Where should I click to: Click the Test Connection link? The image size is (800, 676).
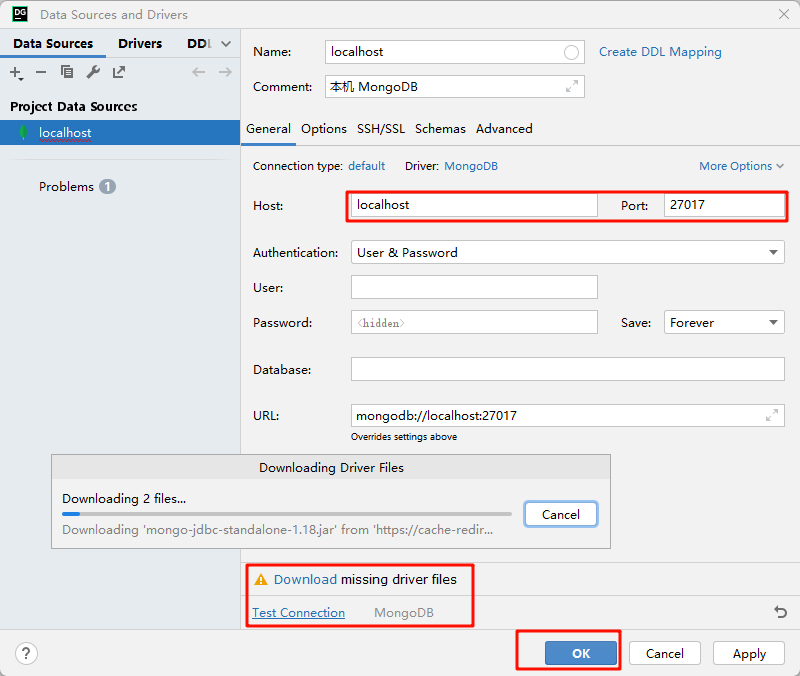point(298,613)
